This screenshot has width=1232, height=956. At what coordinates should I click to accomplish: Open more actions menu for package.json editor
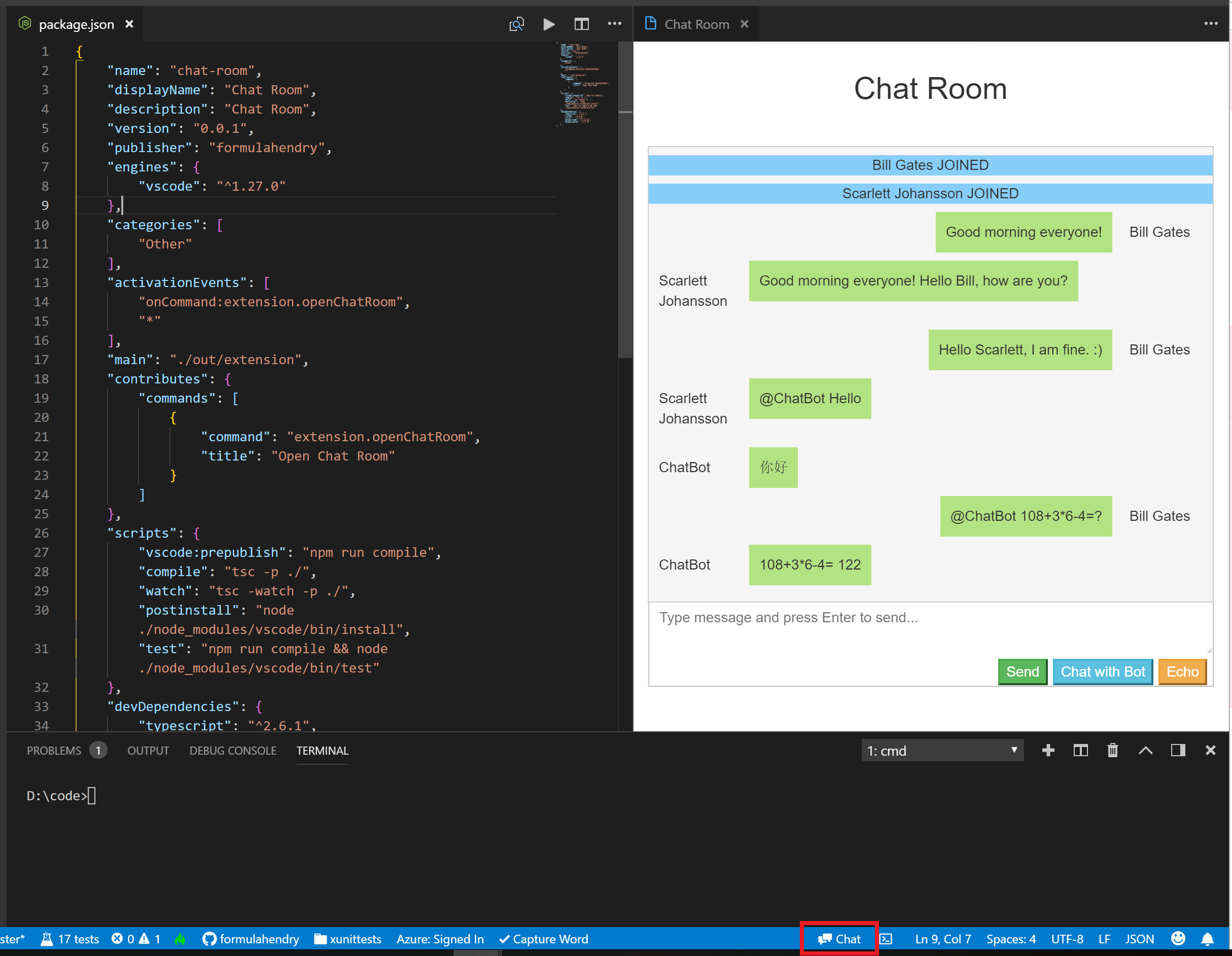point(614,24)
